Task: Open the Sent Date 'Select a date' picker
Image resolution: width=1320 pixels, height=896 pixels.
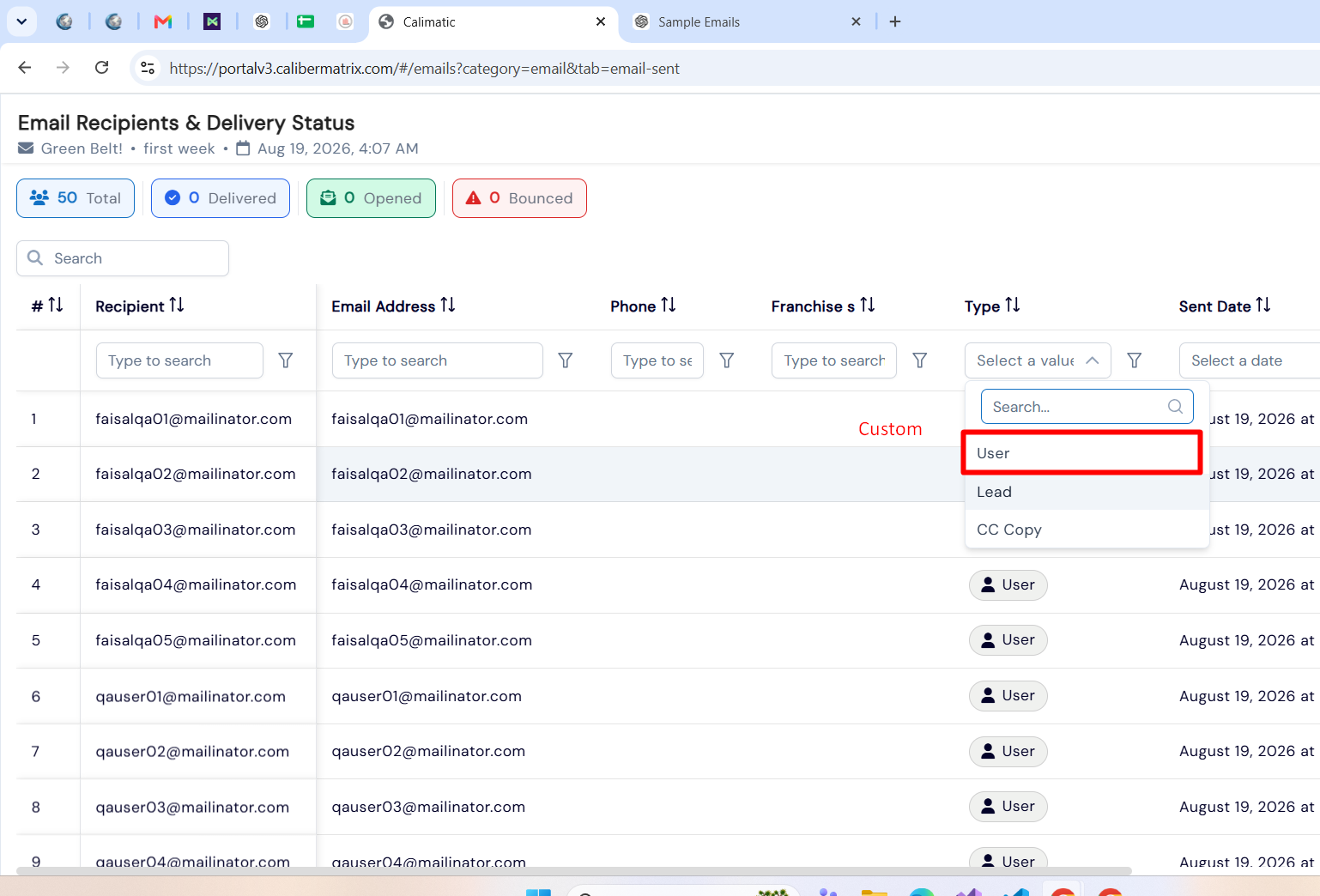Action: (x=1250, y=360)
